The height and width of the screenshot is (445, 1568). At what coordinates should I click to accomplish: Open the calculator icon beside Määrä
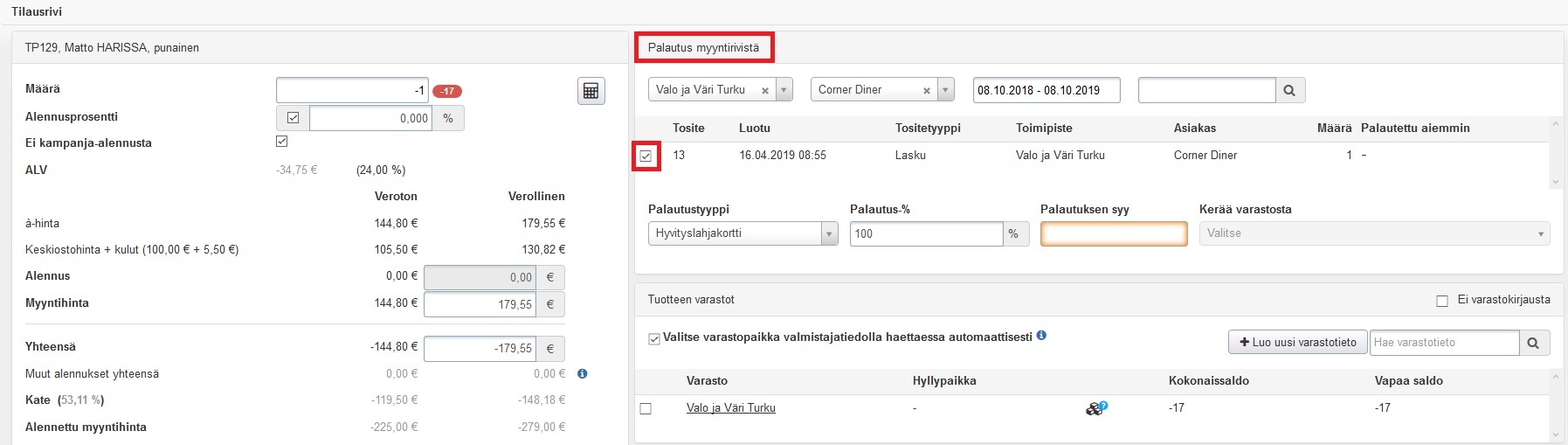[x=591, y=91]
